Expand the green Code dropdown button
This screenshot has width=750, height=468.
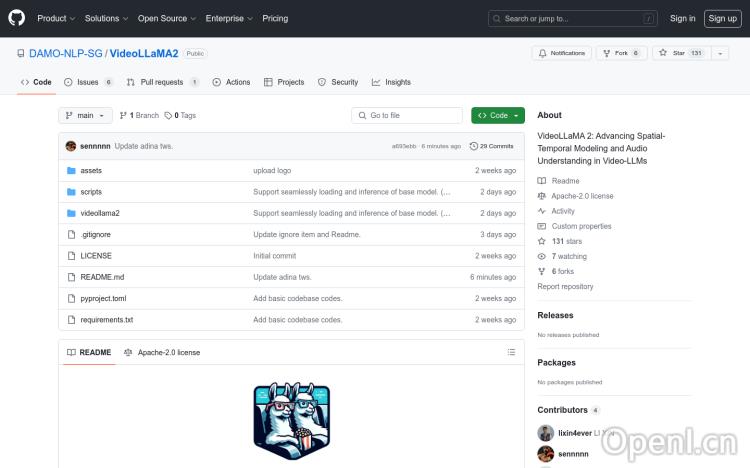[x=498, y=116]
